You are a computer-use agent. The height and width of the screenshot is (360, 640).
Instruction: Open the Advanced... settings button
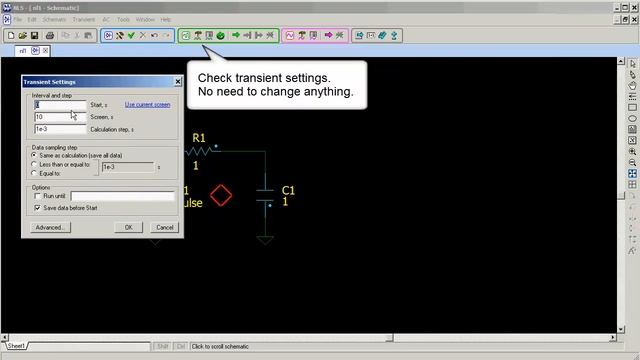click(x=50, y=227)
